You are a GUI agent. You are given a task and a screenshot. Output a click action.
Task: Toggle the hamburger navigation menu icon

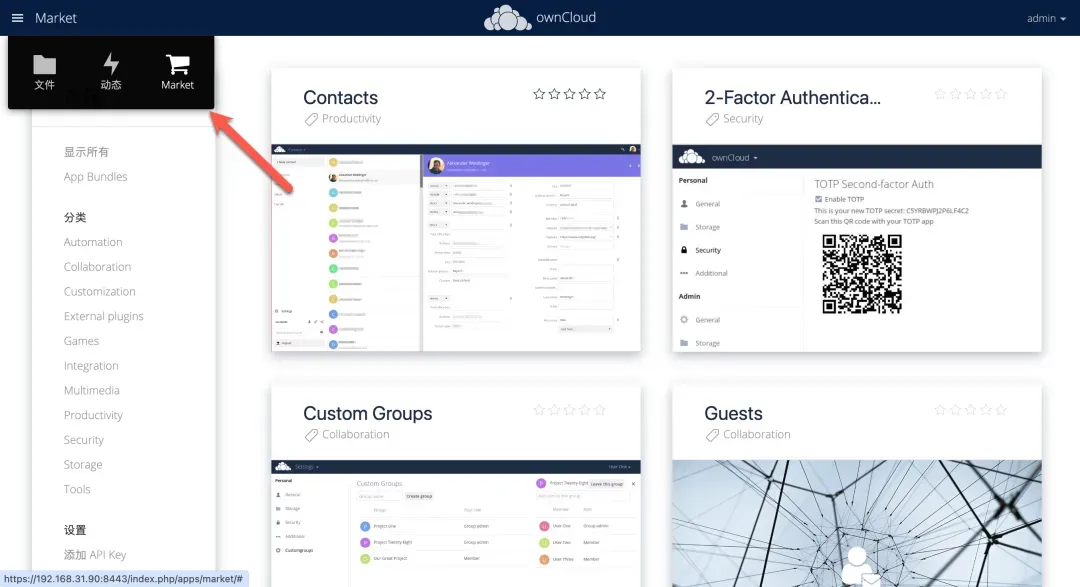[x=17, y=18]
